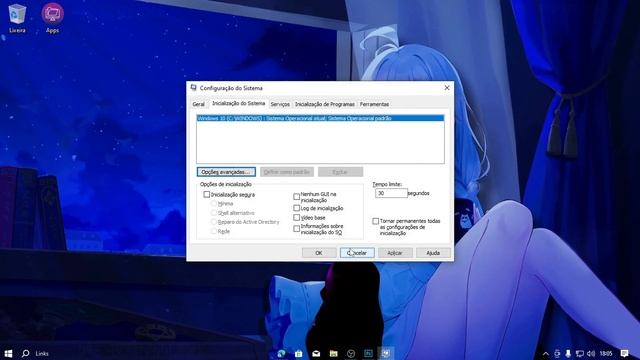Click the taskbar search magnifier icon
Viewport: 640px width, 360px height.
pos(25,353)
